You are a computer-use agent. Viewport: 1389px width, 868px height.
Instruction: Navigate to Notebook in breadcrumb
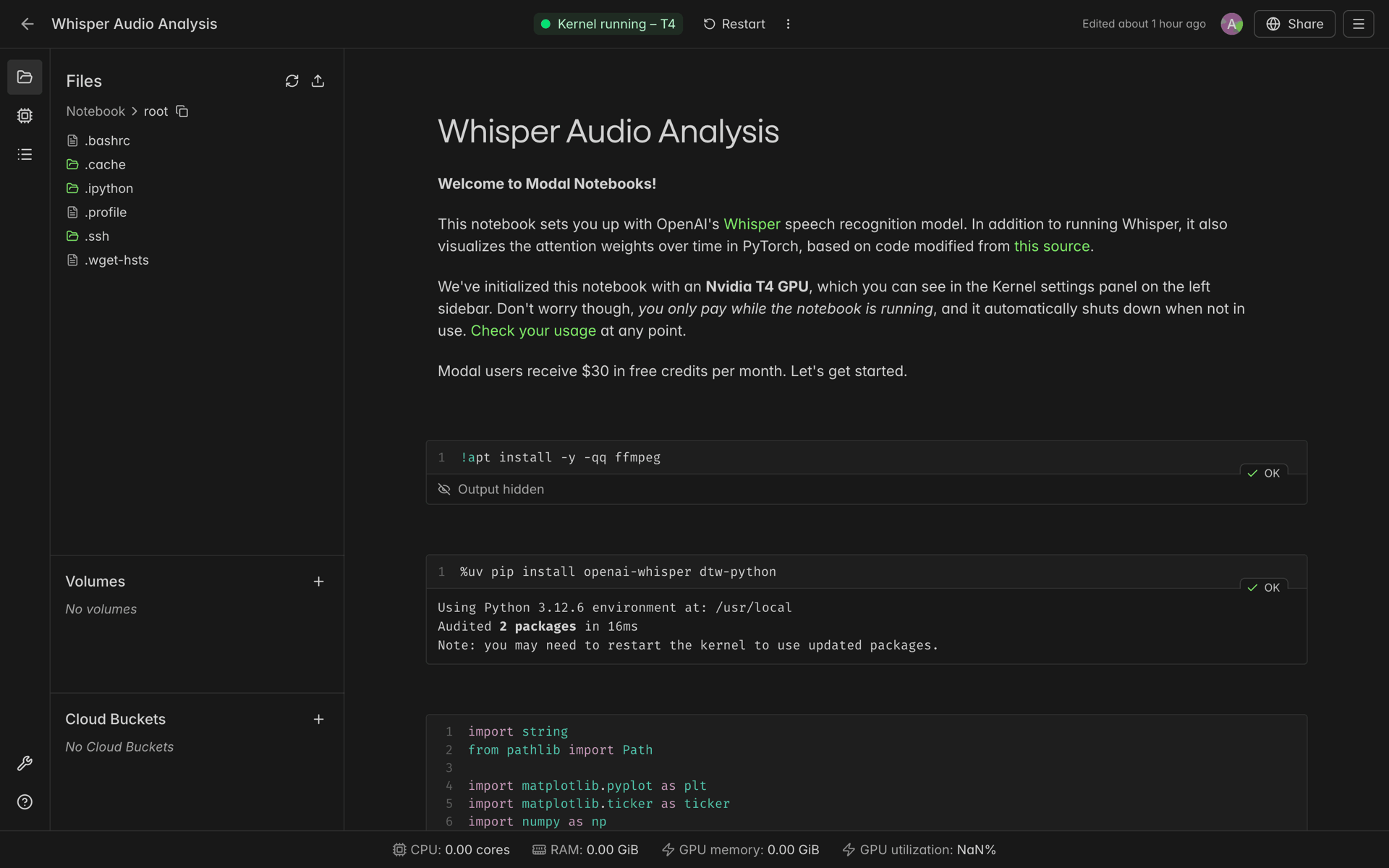pos(95,111)
